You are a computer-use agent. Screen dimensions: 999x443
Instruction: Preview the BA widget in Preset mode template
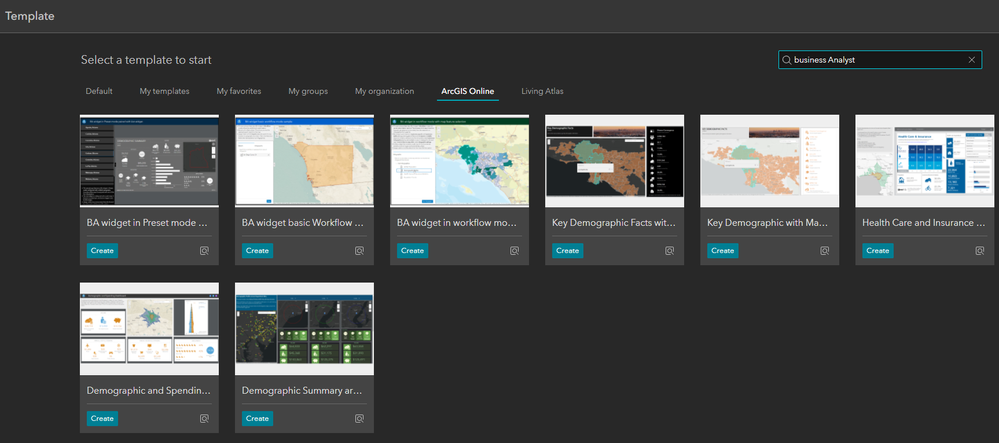tap(204, 251)
